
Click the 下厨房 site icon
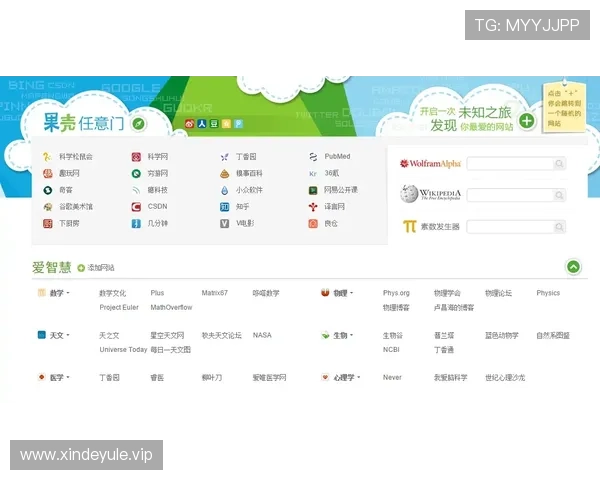pos(47,223)
